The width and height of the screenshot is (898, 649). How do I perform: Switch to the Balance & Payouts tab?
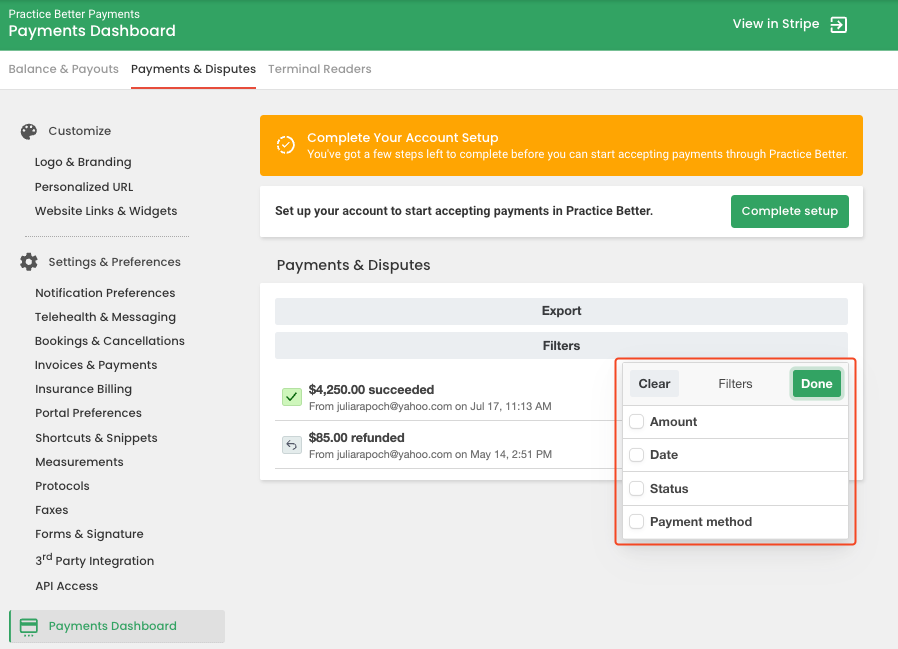(63, 69)
